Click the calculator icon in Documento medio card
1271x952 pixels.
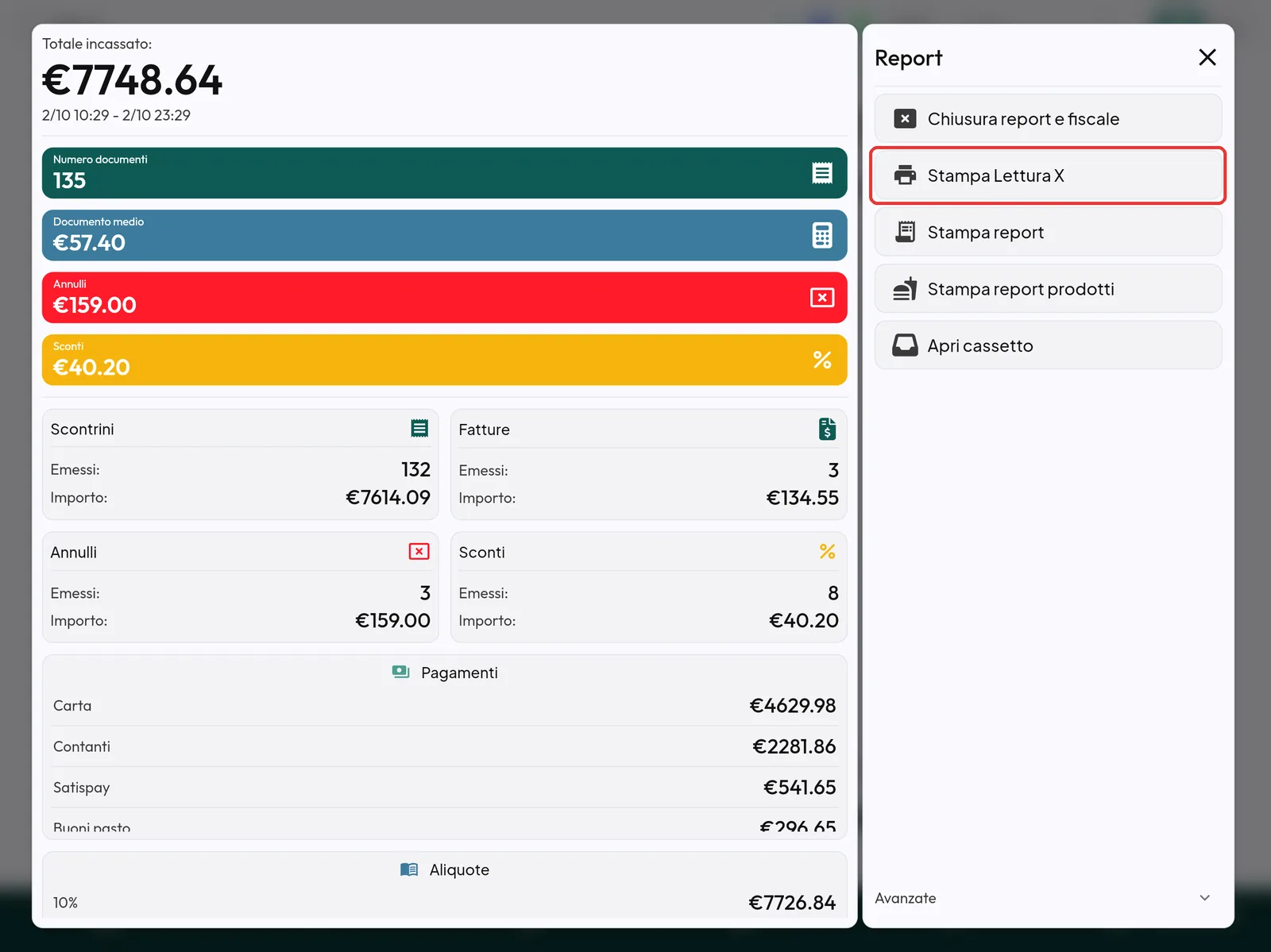pos(822,235)
